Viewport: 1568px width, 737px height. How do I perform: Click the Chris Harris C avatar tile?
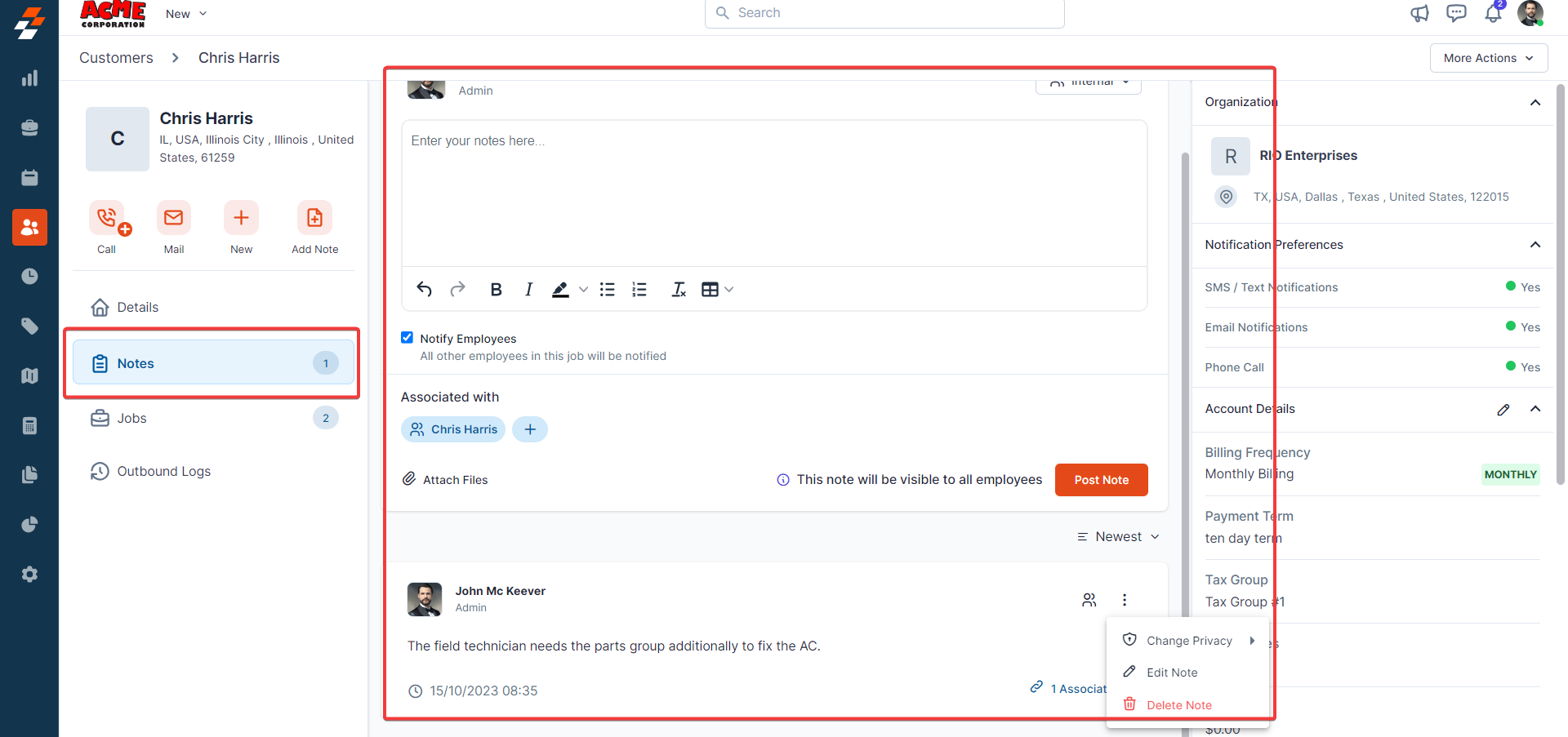click(x=118, y=139)
